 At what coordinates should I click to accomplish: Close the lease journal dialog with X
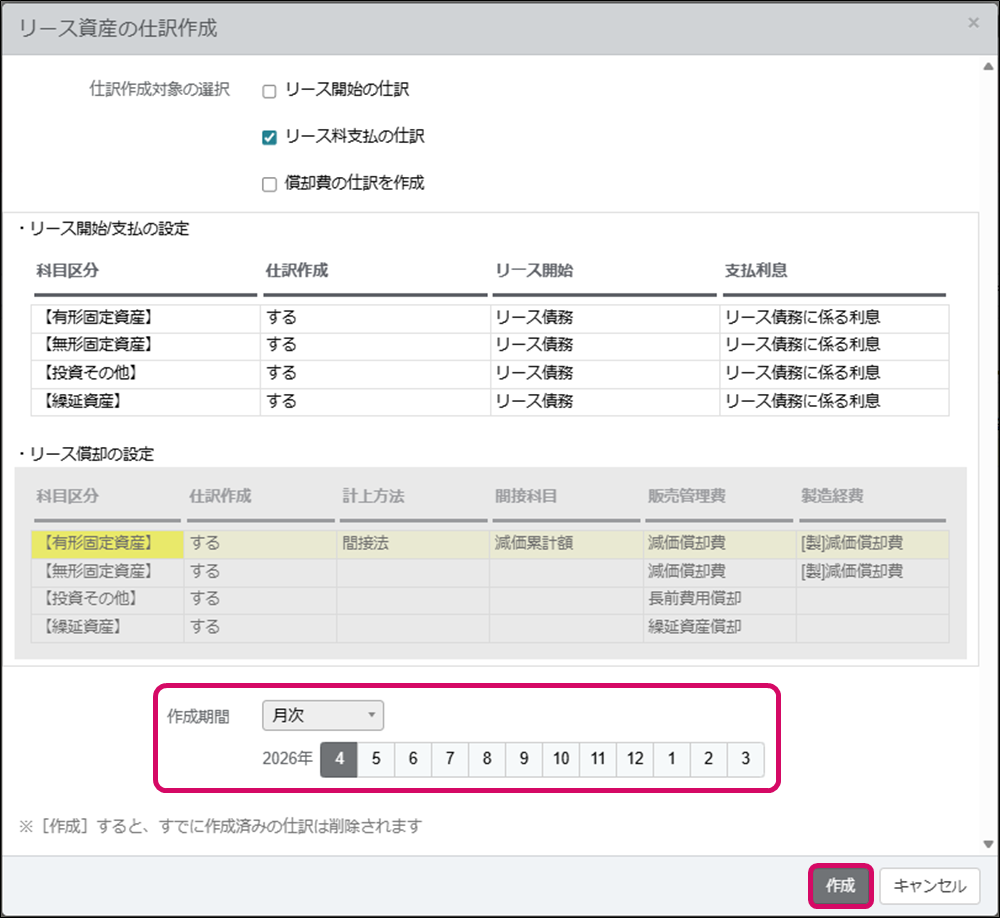(x=973, y=23)
